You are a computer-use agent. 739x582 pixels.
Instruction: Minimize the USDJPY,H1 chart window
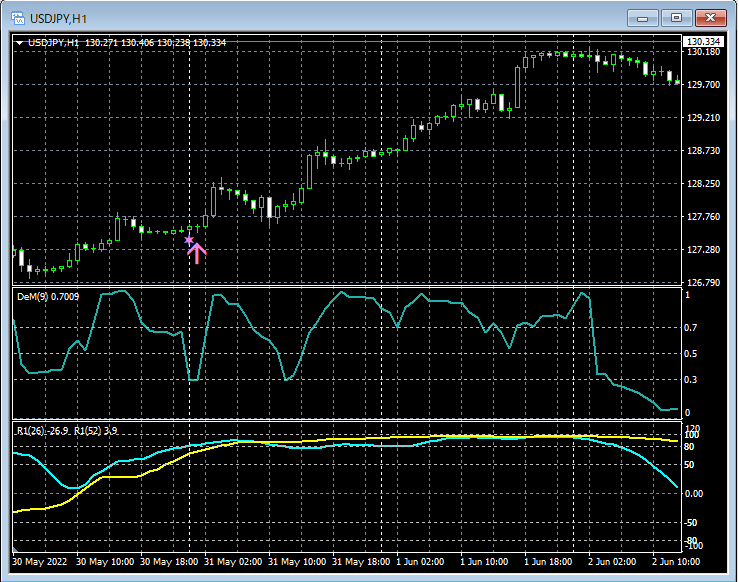click(x=644, y=17)
